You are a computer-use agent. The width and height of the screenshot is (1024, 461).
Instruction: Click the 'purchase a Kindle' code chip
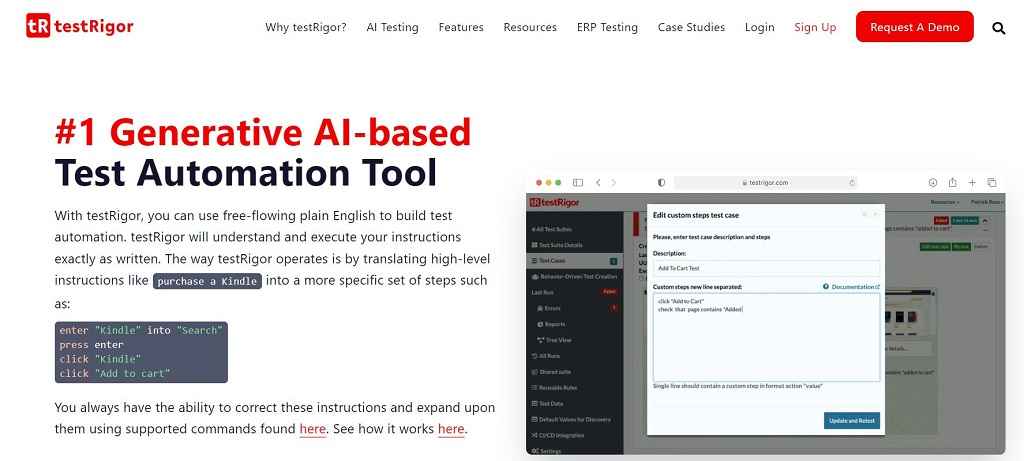208,281
